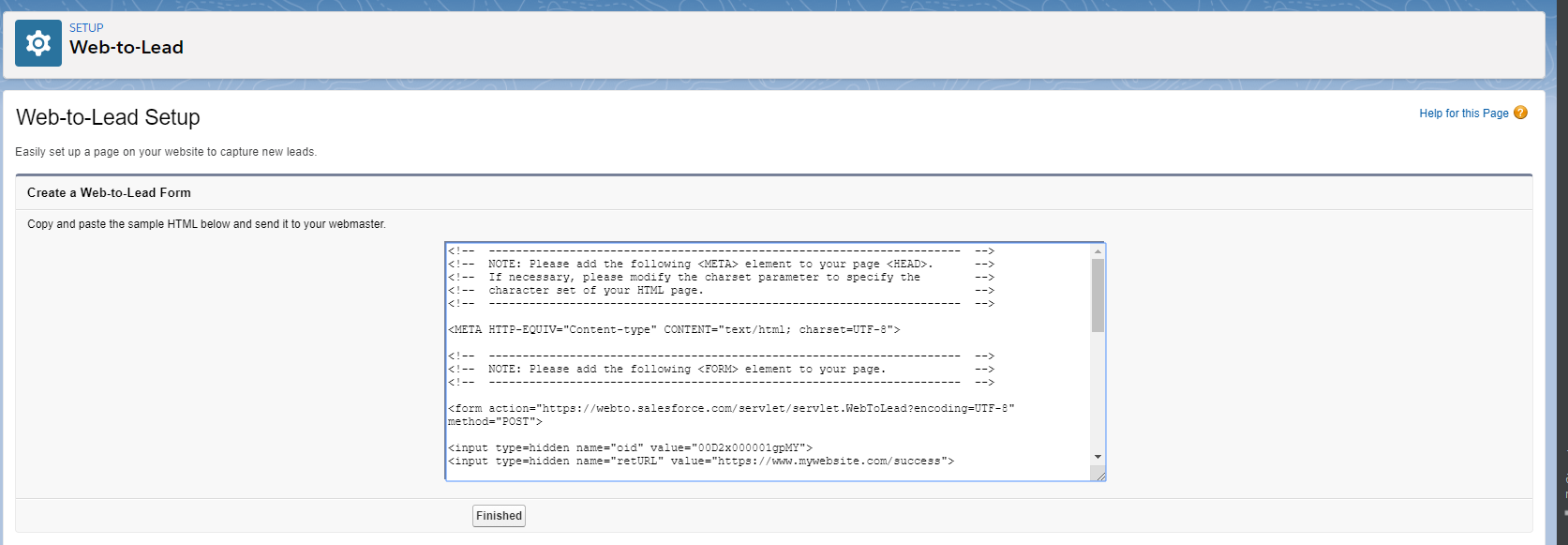Click the hidden retURL input code line
The height and width of the screenshot is (545, 1568).
pyautogui.click(x=701, y=462)
